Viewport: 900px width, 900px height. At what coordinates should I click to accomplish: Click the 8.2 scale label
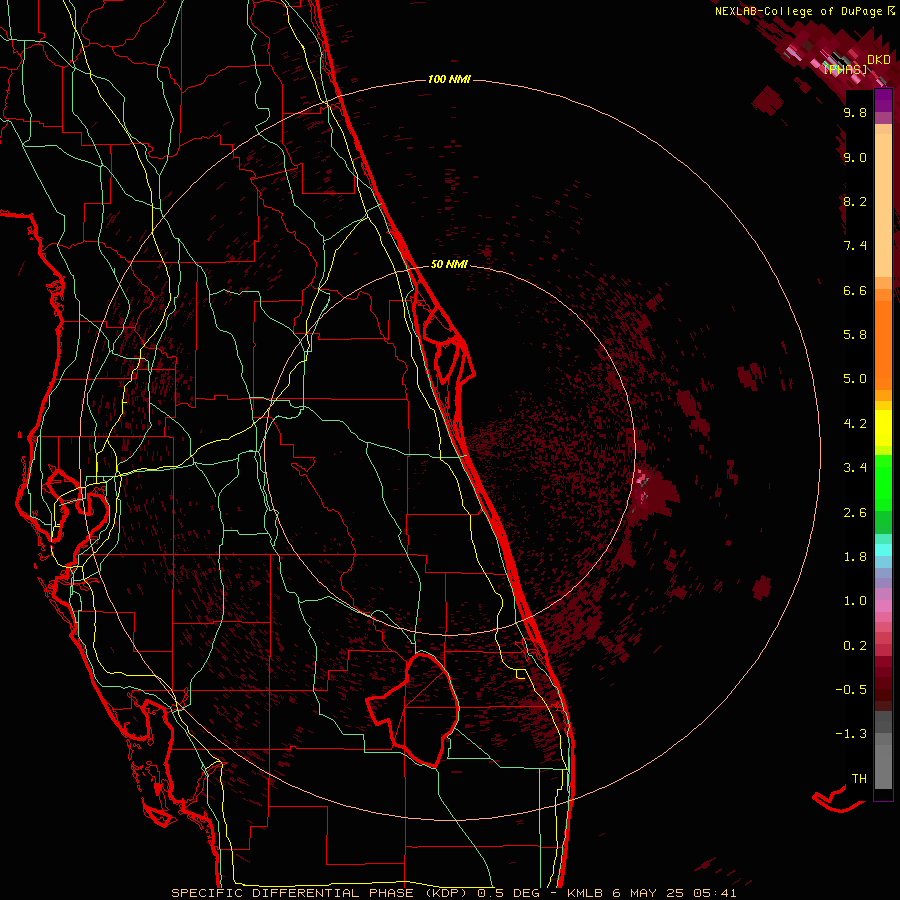coord(855,201)
